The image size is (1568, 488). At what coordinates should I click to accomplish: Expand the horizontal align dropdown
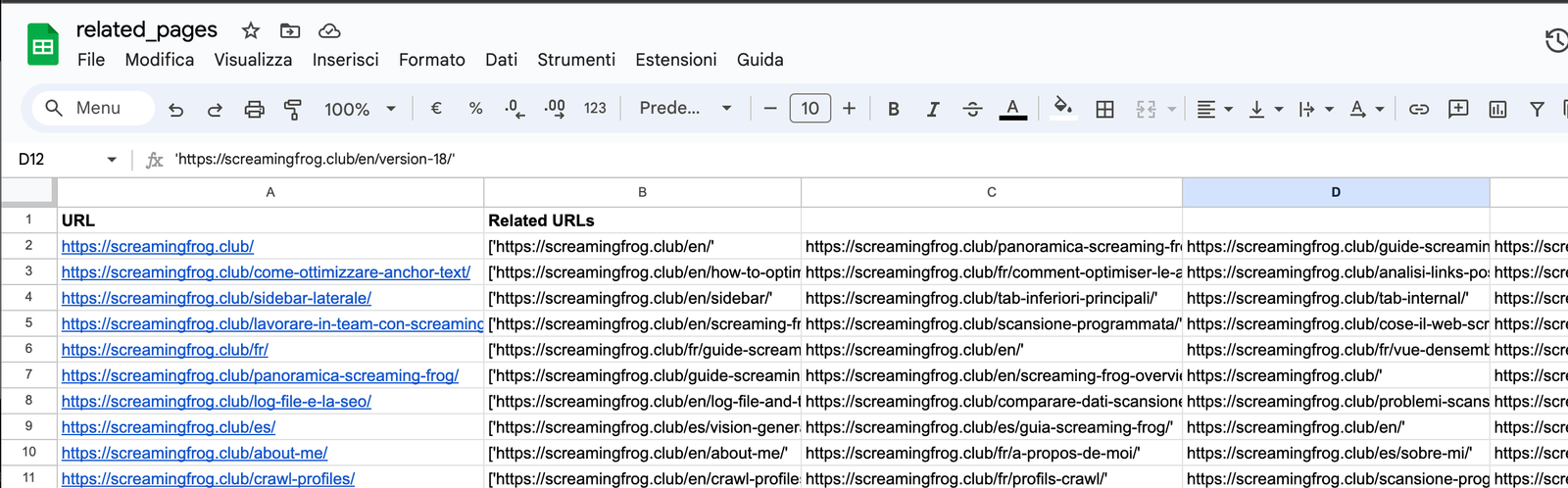pos(1214,109)
